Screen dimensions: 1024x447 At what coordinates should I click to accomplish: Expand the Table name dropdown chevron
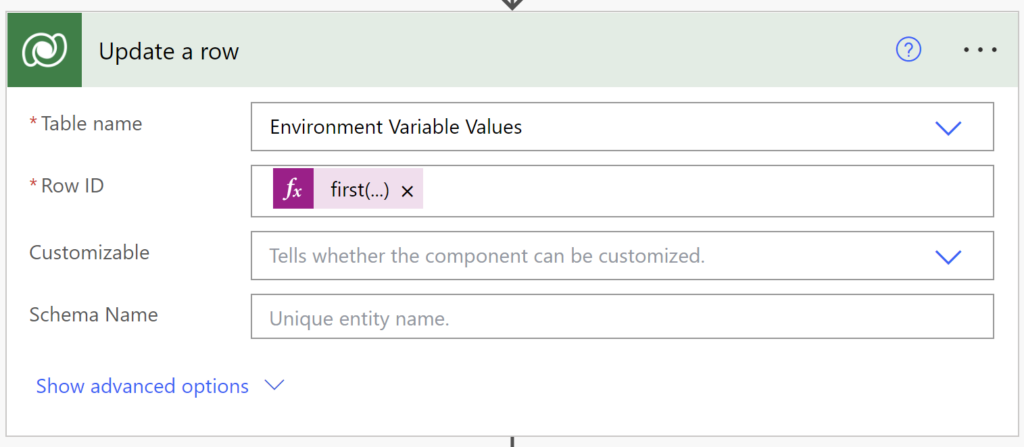[x=948, y=127]
